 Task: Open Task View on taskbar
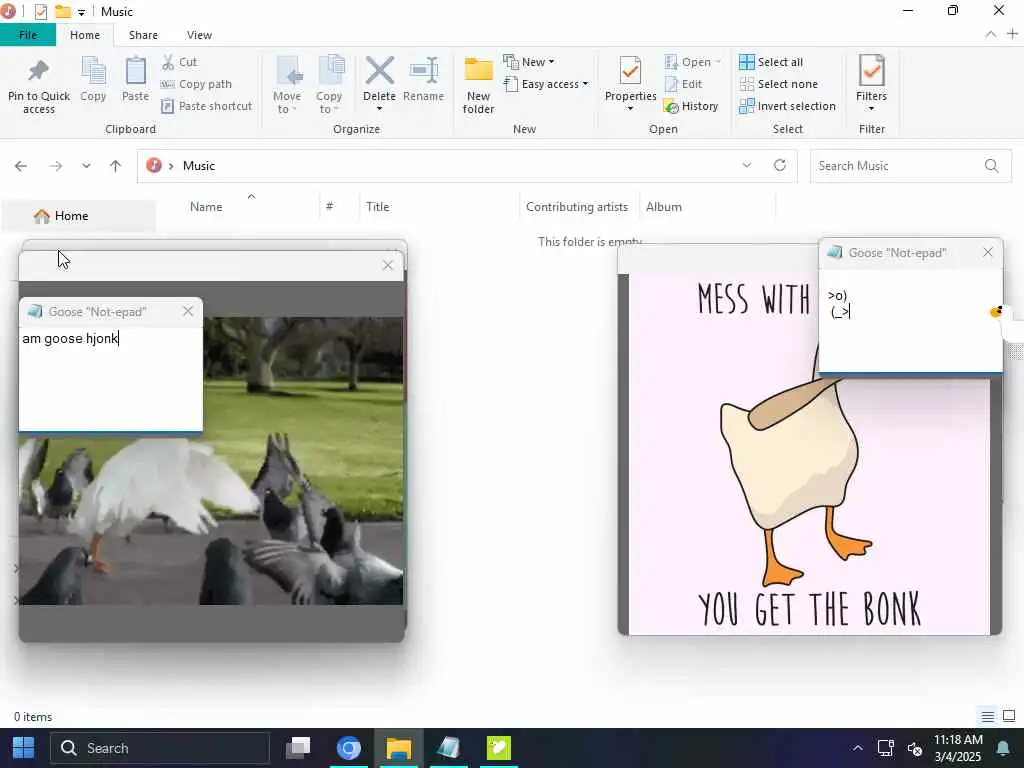[x=298, y=748]
